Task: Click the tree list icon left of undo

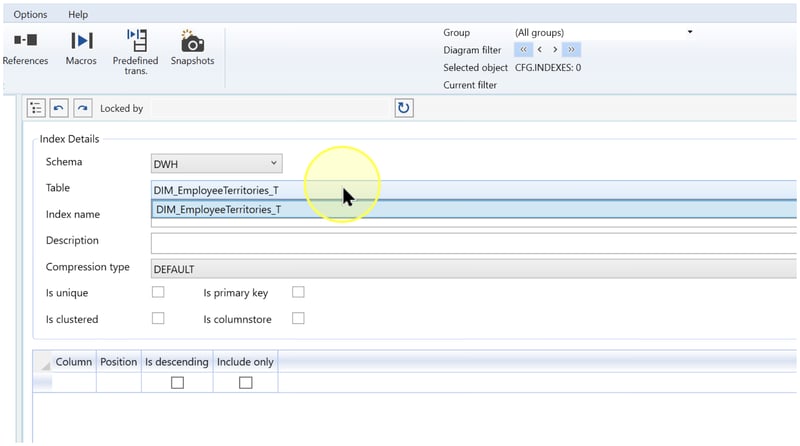Action: pos(36,108)
